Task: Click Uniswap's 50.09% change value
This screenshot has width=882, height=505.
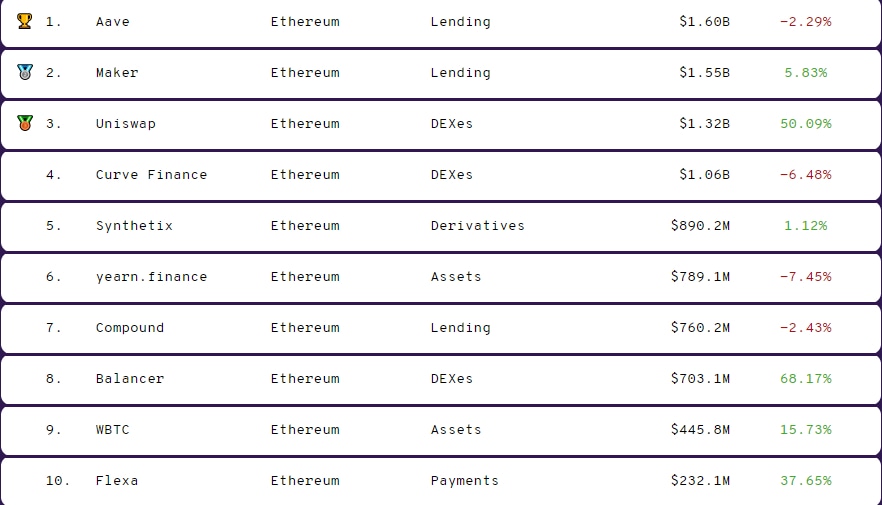Action: (x=805, y=124)
